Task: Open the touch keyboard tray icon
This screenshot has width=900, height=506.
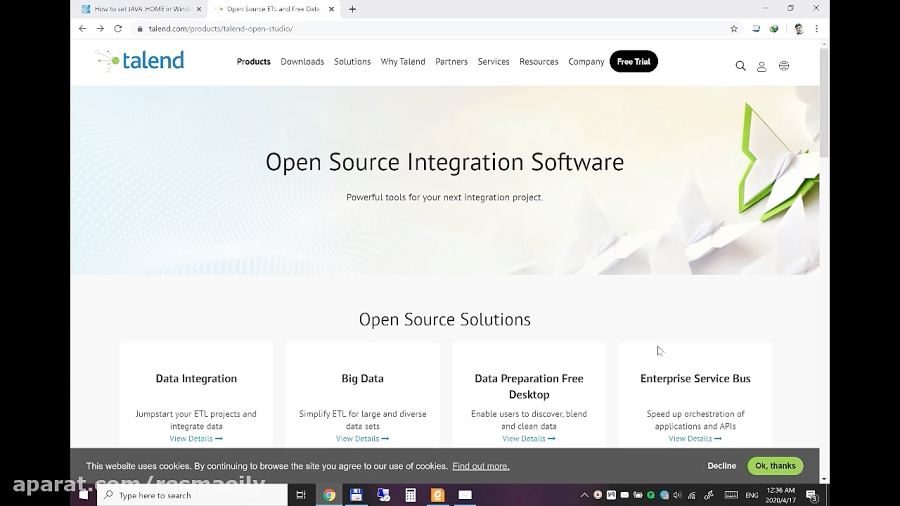Action: [x=731, y=495]
